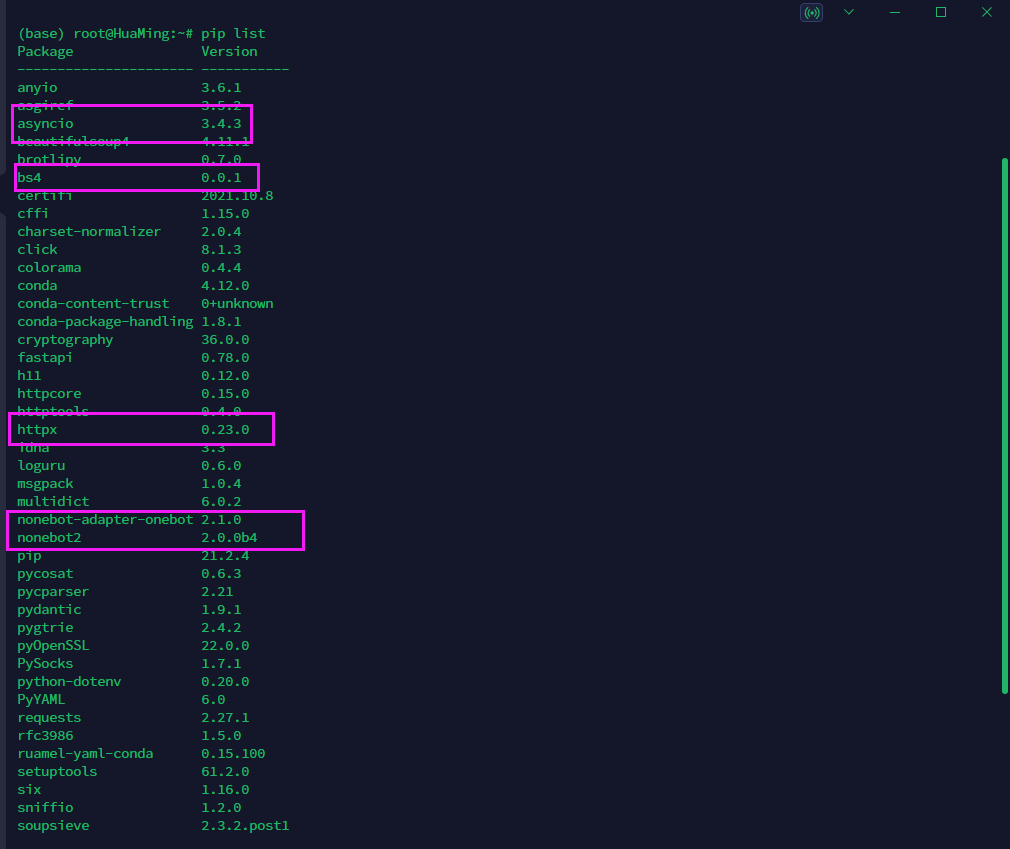Select the 'python-dotenv' package name

(69, 683)
